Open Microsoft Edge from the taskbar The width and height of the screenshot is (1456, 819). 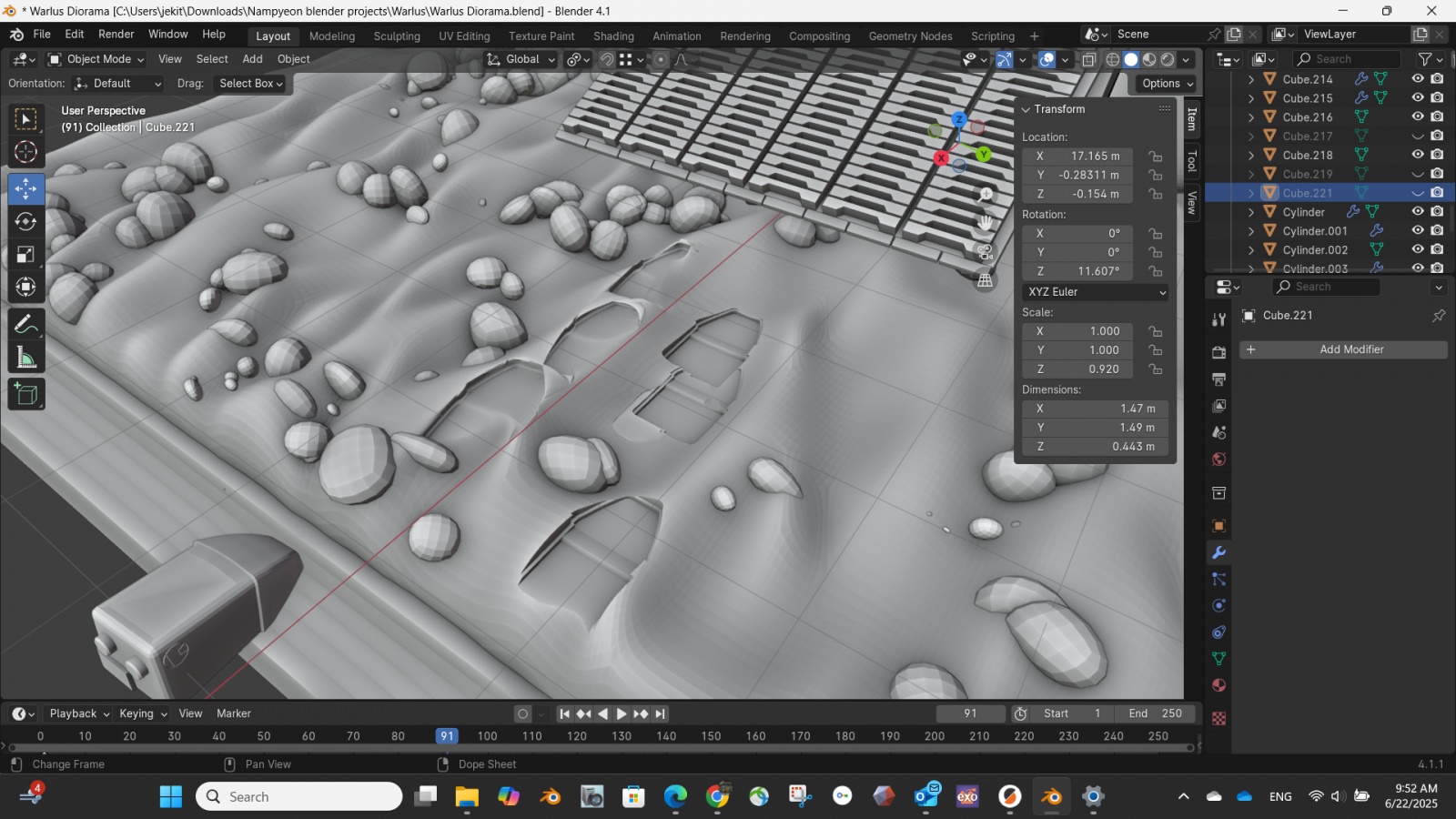coord(675,797)
